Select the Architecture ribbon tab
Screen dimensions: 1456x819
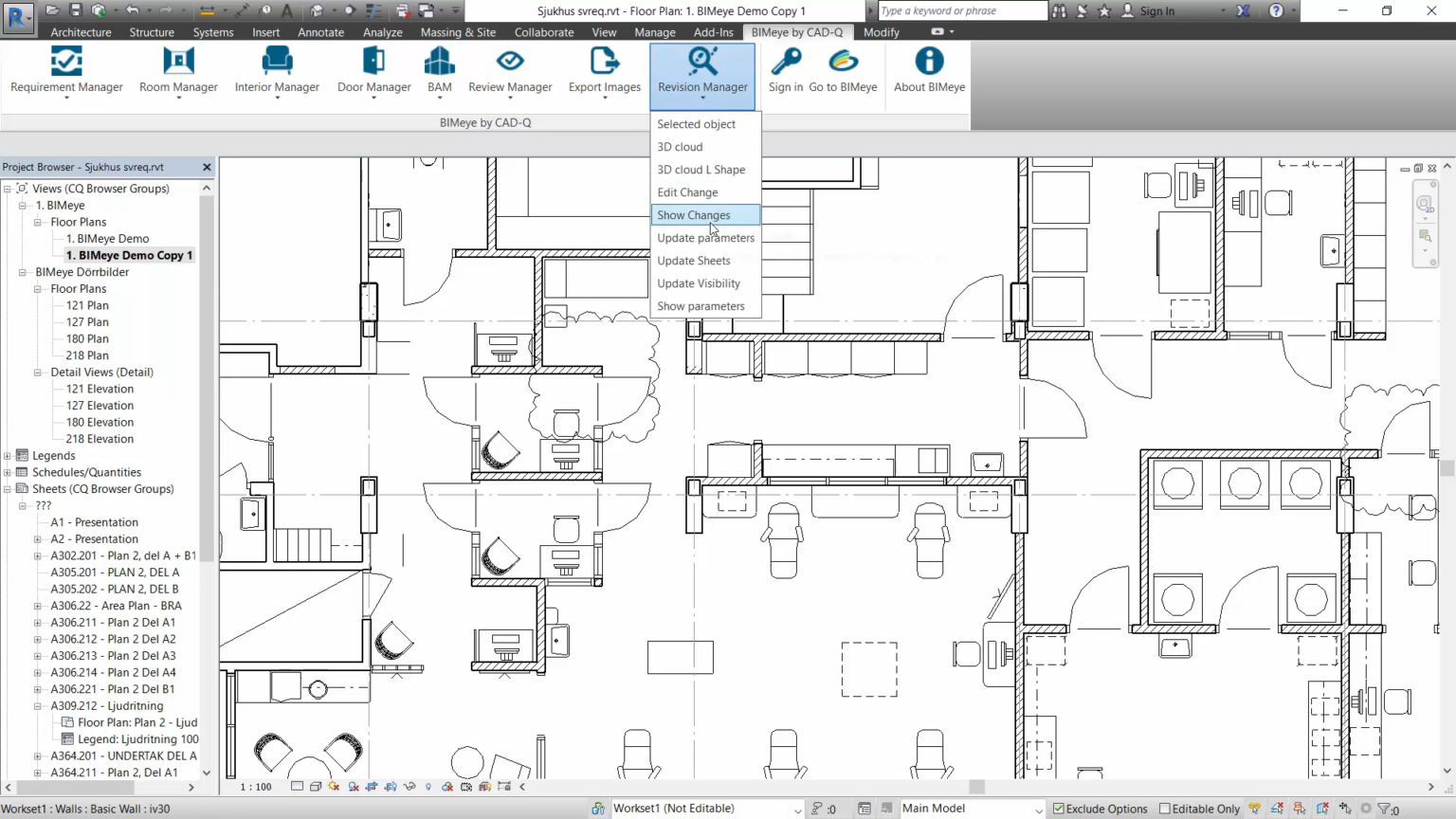click(x=81, y=32)
